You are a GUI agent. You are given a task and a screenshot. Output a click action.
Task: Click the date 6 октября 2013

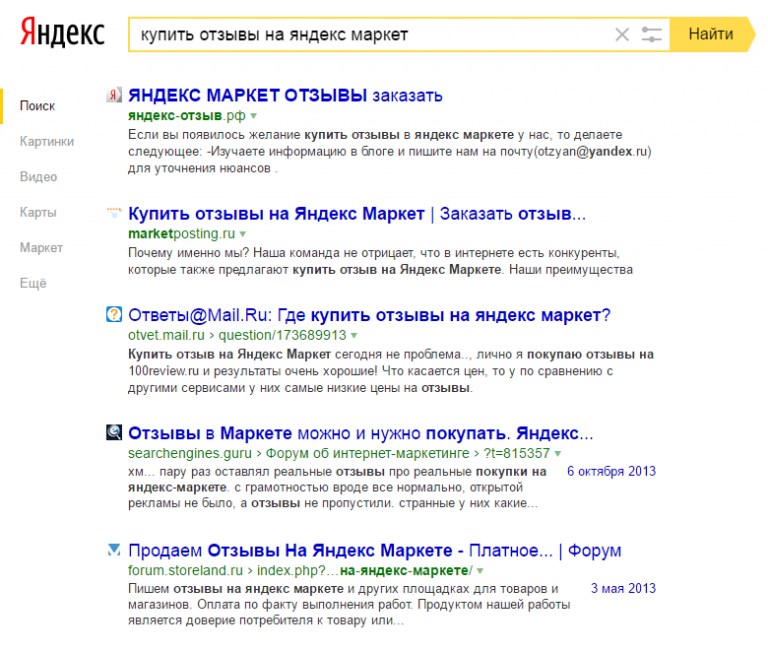[611, 471]
